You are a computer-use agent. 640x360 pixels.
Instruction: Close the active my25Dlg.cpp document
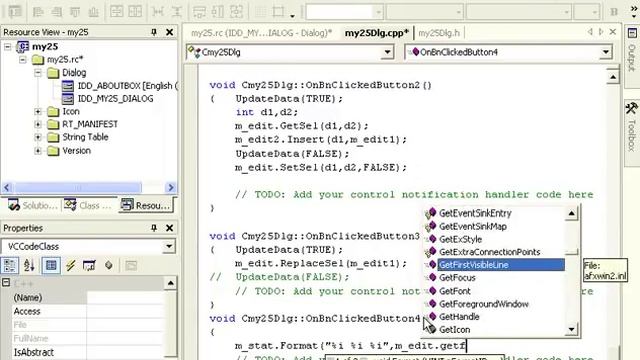pyautogui.click(x=613, y=31)
